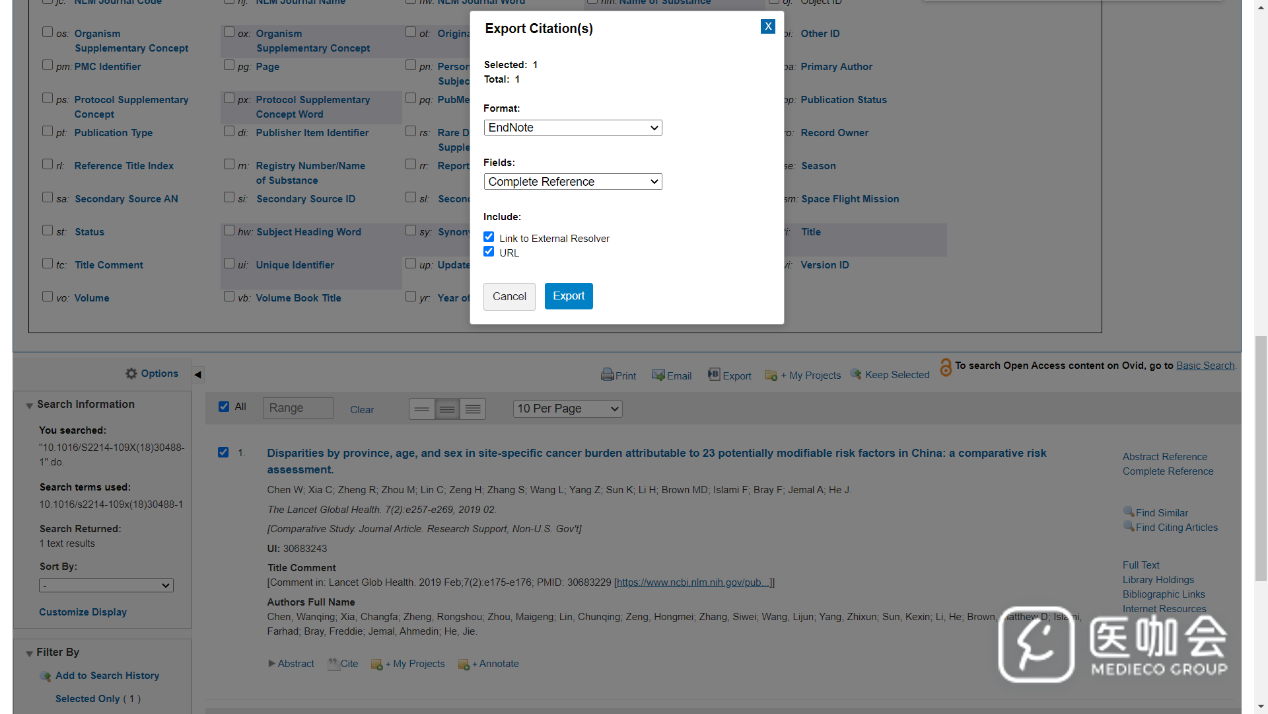Click the Cancel button in dialog
Viewport: 1268px width, 714px height.
point(509,296)
